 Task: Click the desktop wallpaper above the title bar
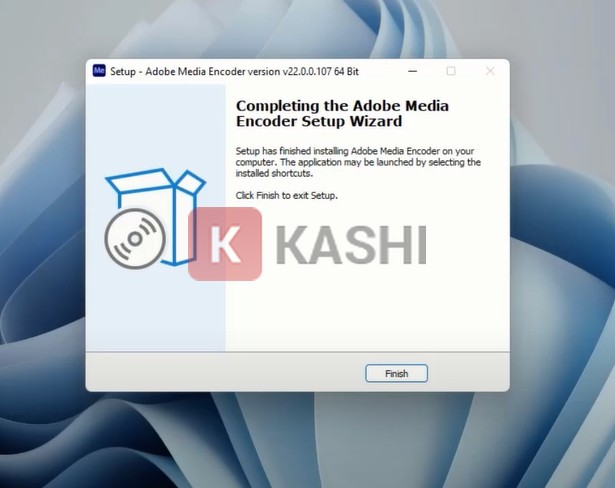coord(298,28)
